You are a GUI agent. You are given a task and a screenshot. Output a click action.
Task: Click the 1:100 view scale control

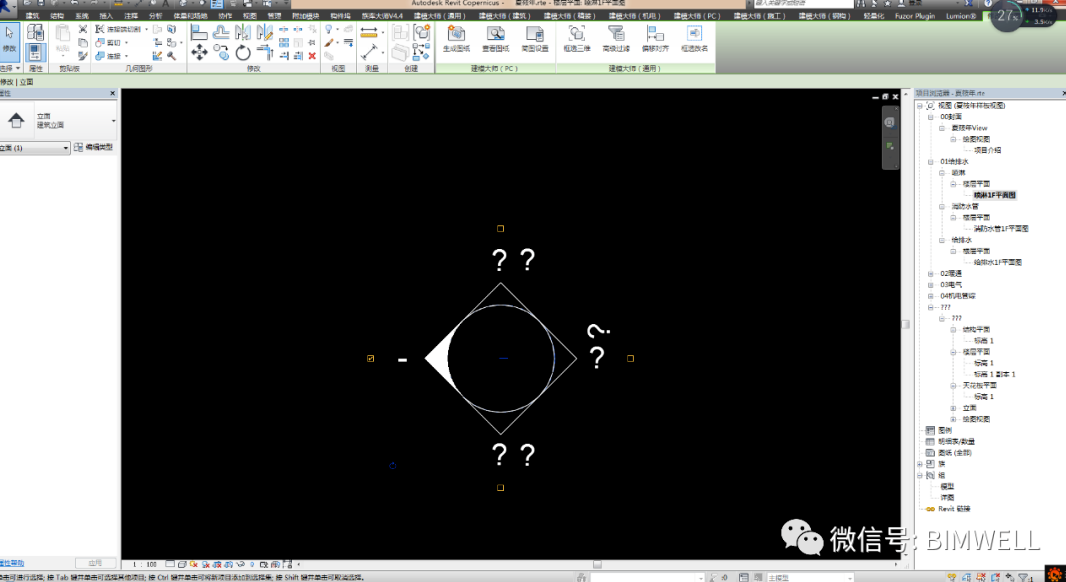[x=145, y=565]
